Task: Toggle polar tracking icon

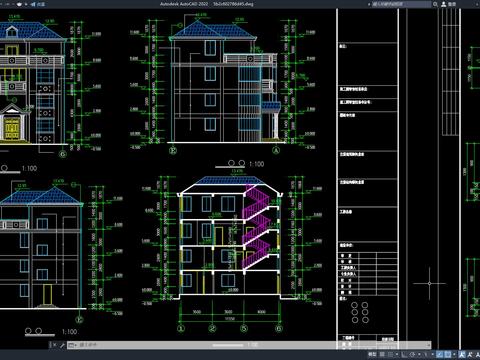Action: click(412, 354)
